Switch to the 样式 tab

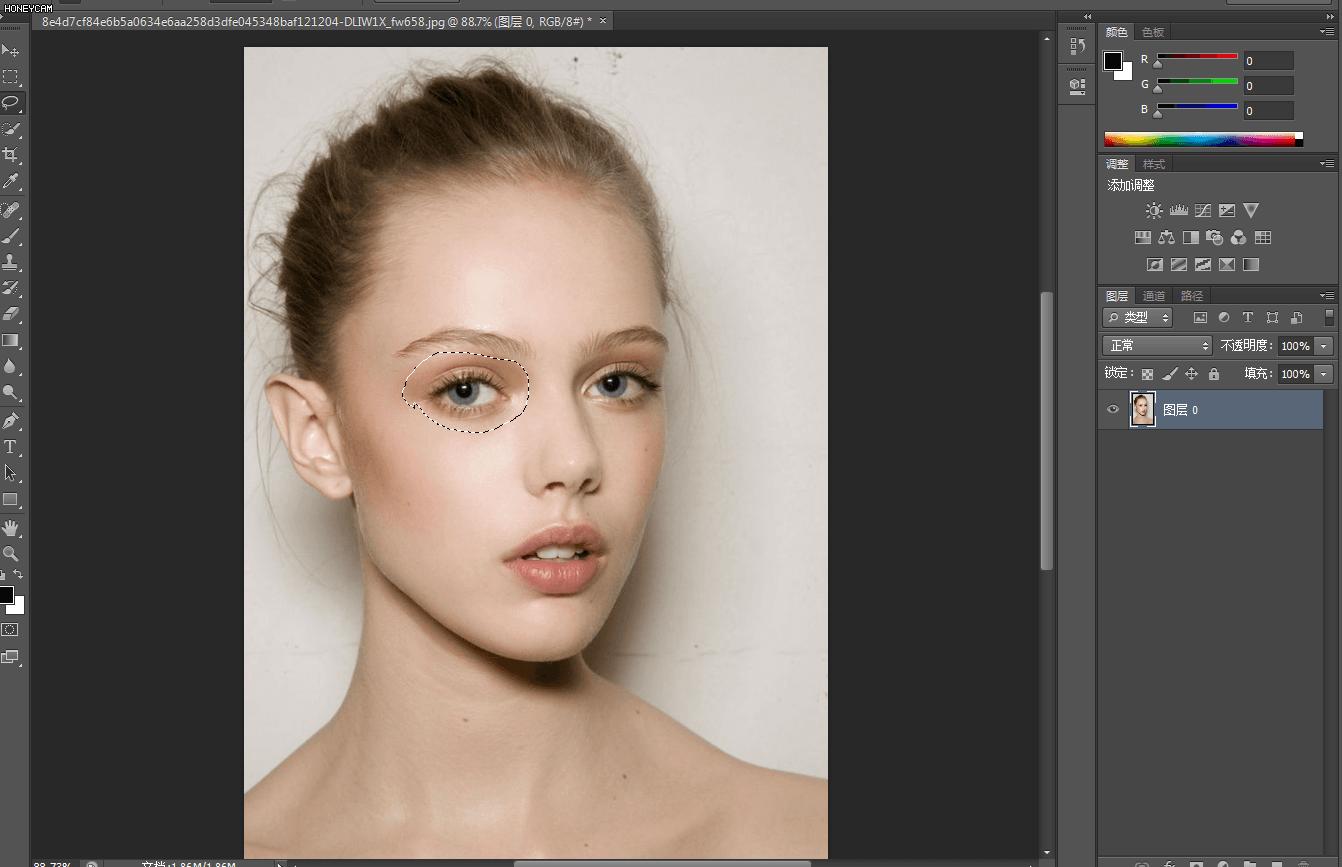(x=1154, y=164)
